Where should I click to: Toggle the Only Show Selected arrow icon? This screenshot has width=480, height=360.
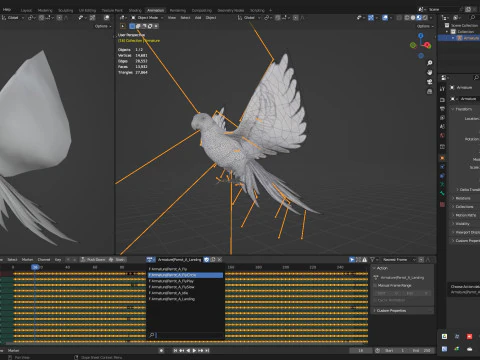coord(352,259)
